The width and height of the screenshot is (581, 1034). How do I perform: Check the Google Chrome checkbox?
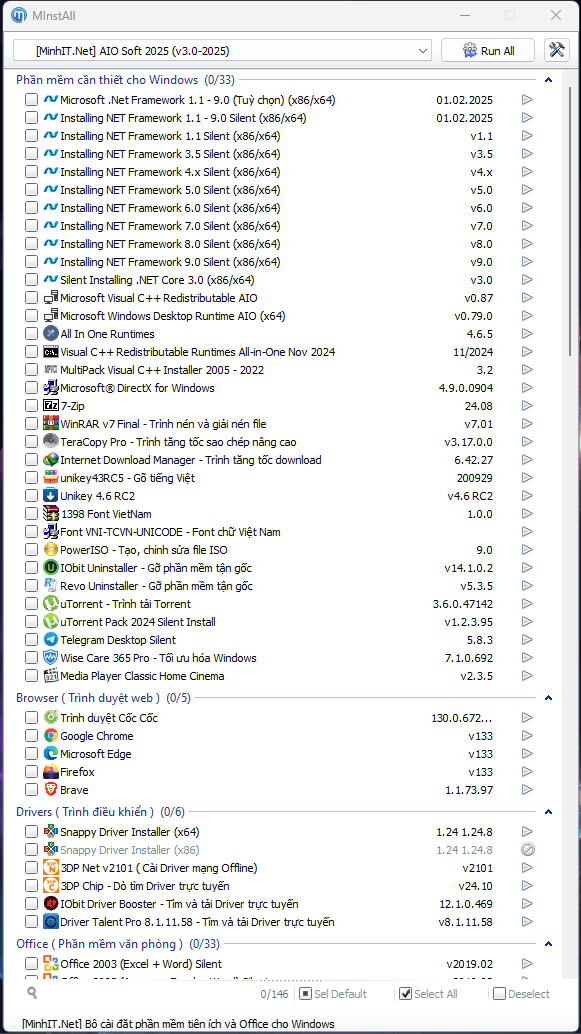click(x=31, y=736)
